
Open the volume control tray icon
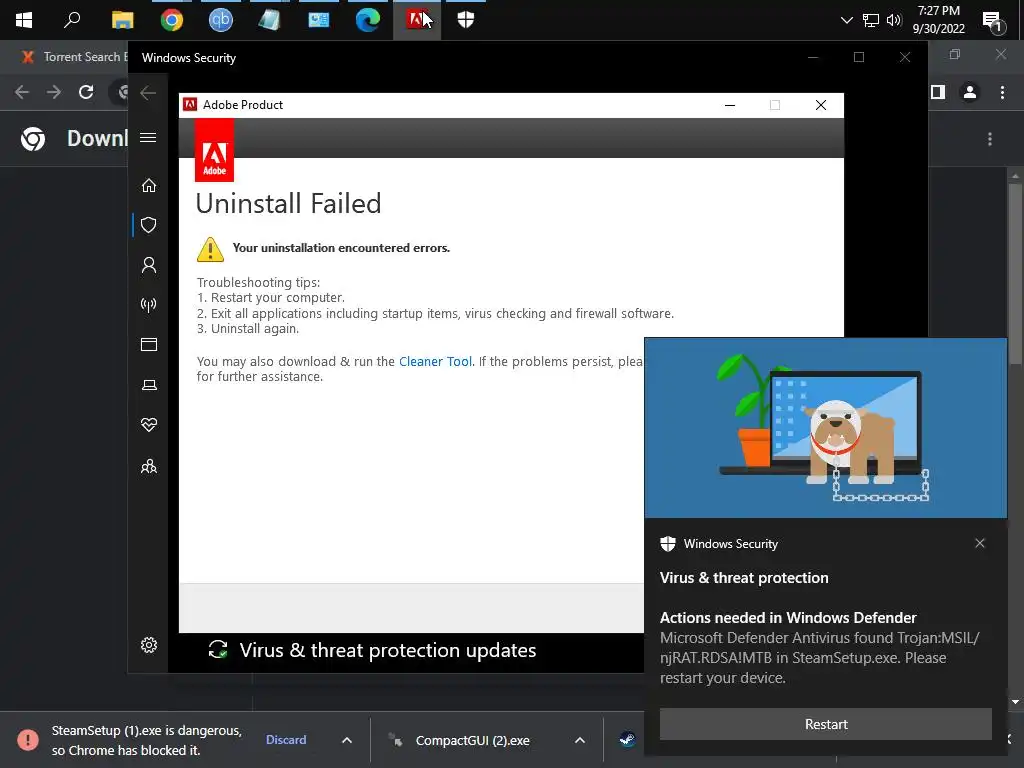coord(894,20)
